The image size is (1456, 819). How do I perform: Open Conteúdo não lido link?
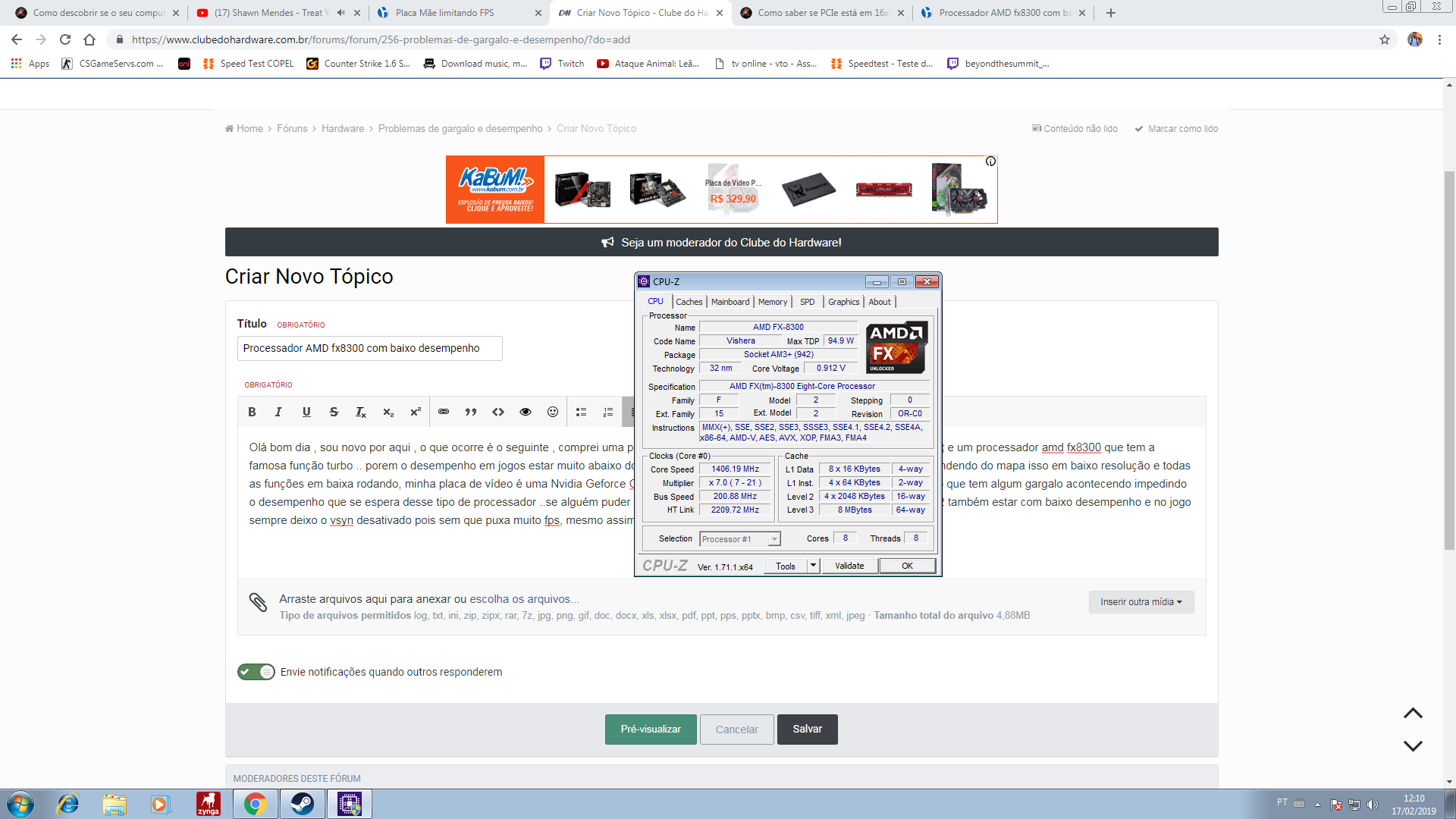1075,129
